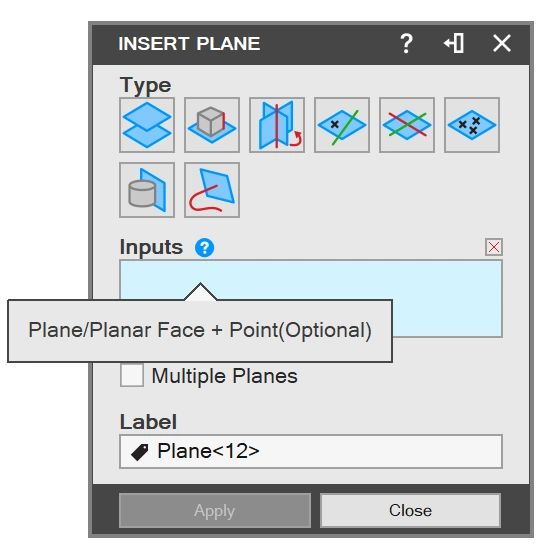Dock the Insert Plane panel
The image size is (554, 557).
[454, 44]
